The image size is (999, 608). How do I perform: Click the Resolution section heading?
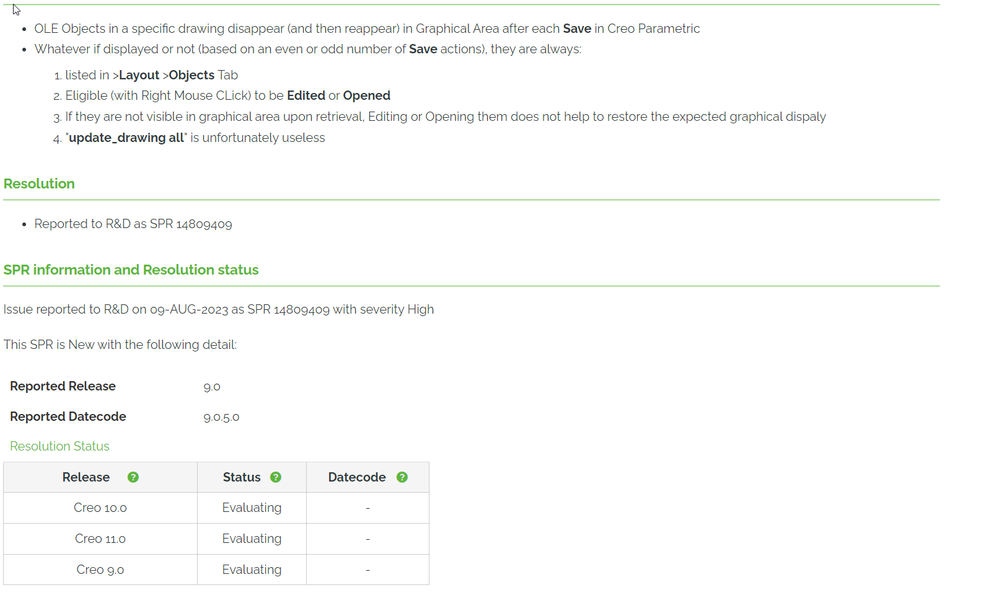(x=39, y=184)
